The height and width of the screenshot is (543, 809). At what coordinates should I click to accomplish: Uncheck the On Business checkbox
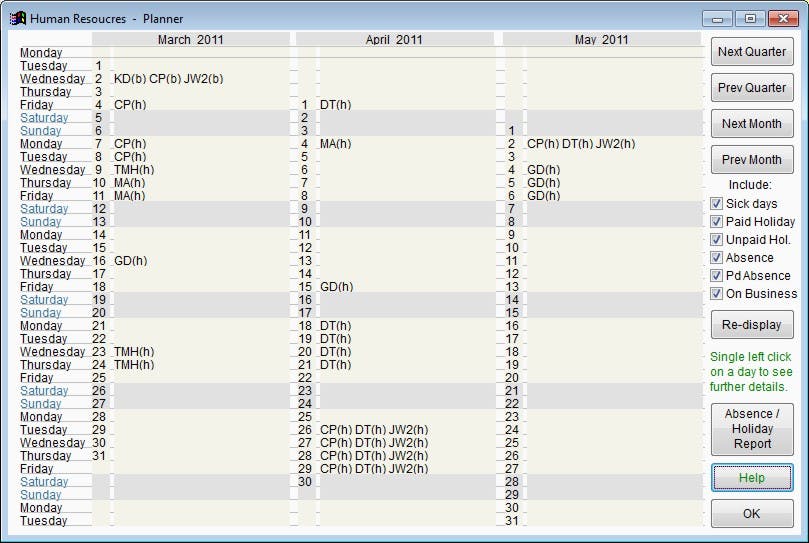coord(716,294)
